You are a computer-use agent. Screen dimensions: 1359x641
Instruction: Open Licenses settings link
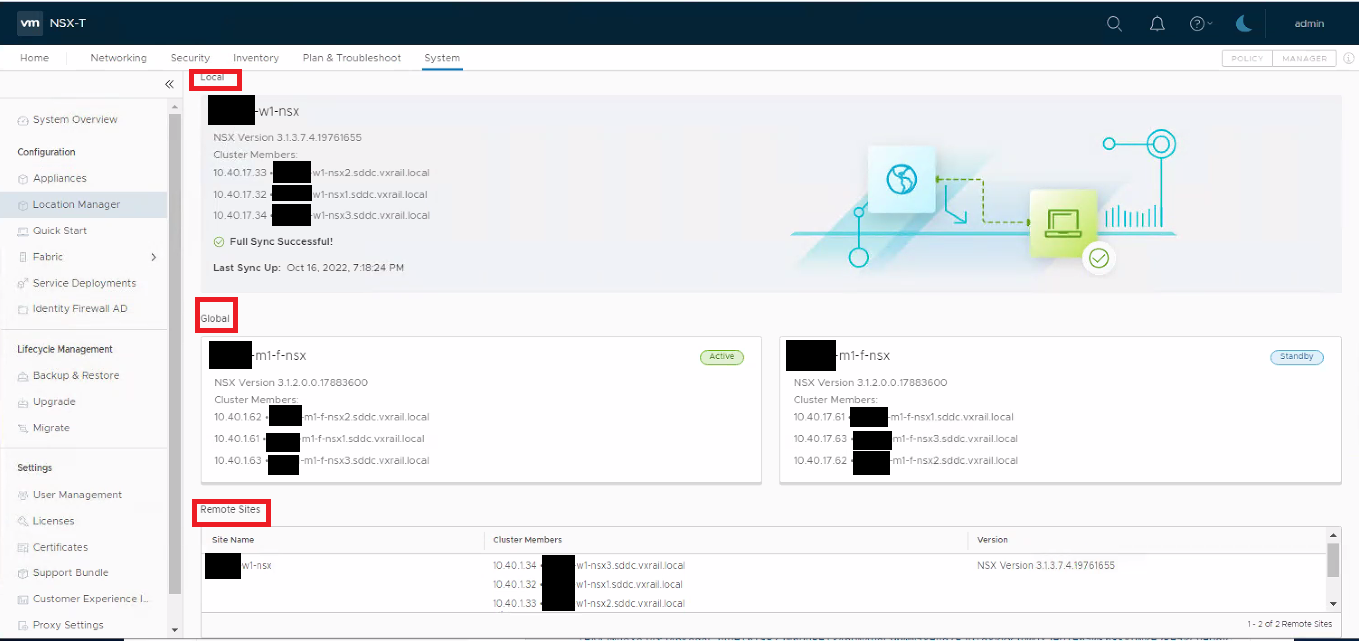coord(54,521)
